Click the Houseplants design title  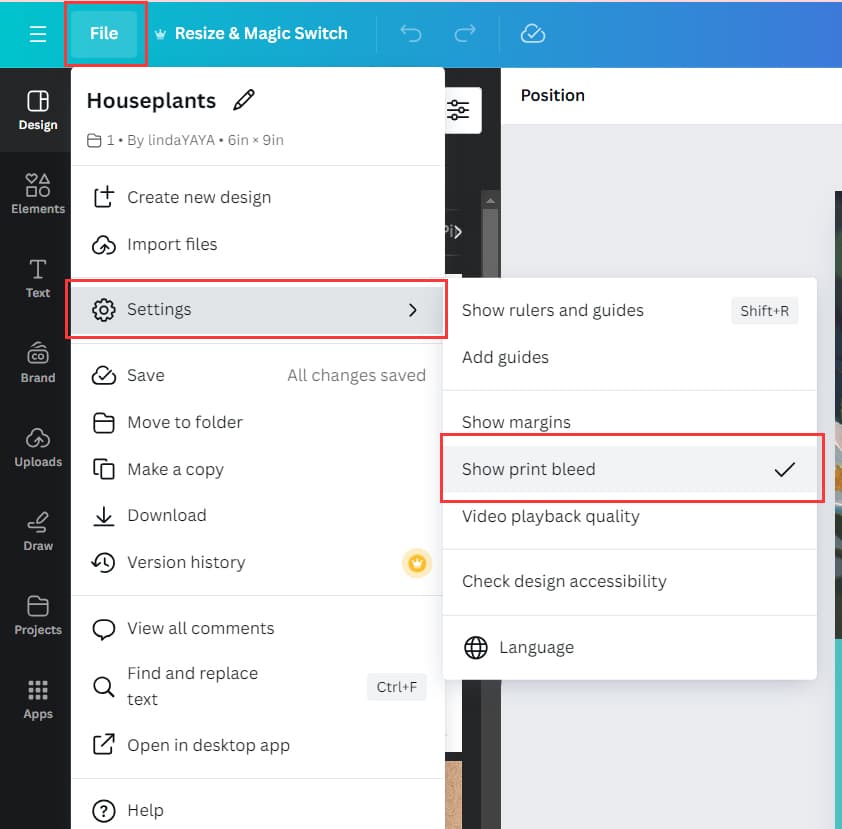151,101
